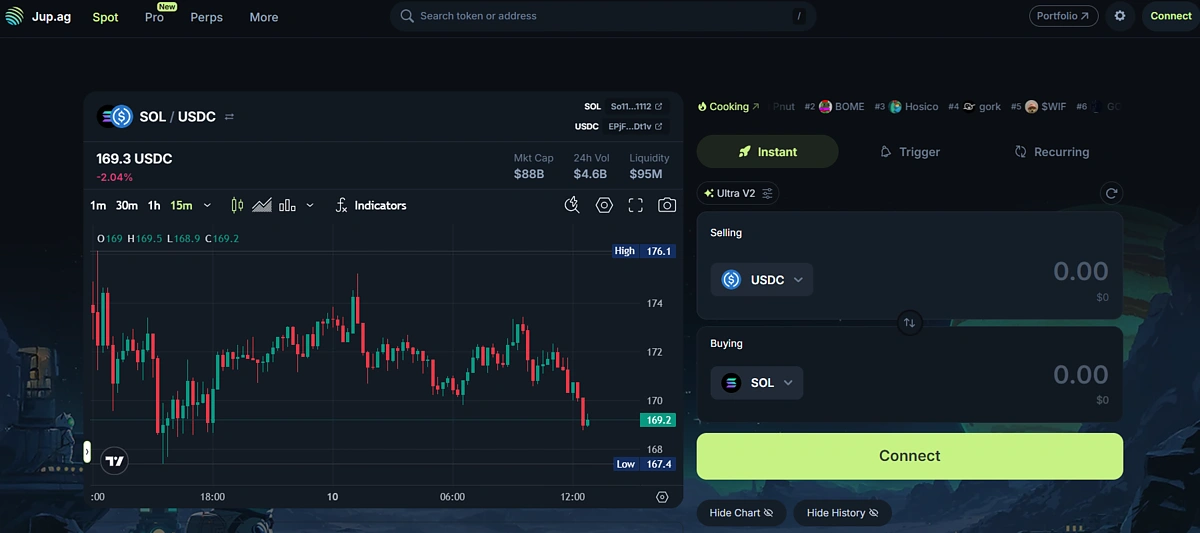Viewport: 1200px width, 533px height.
Task: Click the top-right Connect button
Action: (x=1171, y=16)
